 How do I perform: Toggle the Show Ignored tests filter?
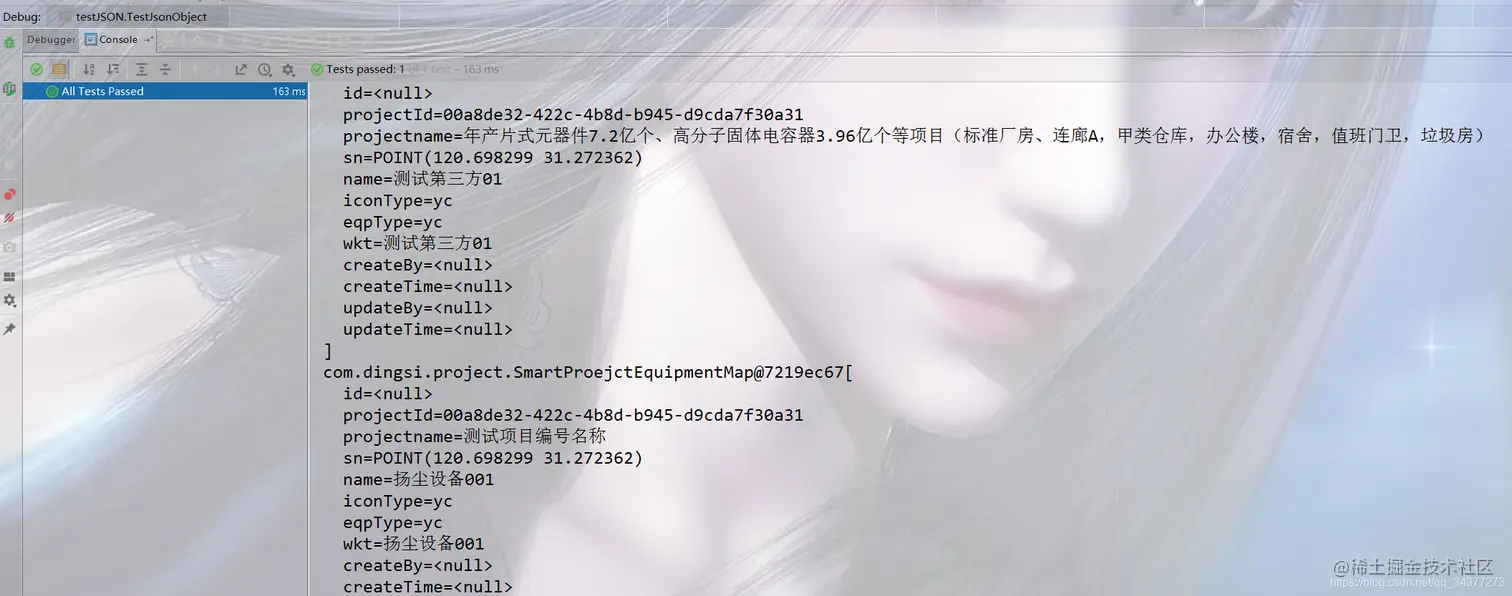59,69
